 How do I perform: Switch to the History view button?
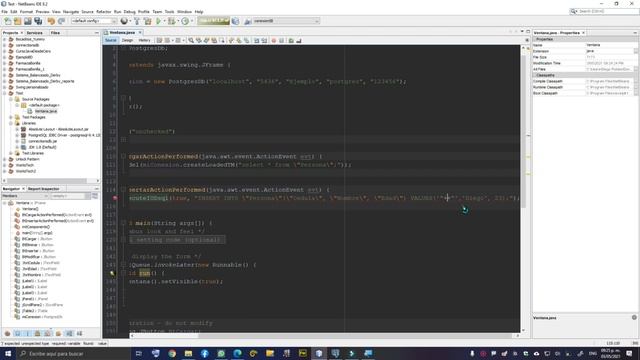tap(144, 40)
